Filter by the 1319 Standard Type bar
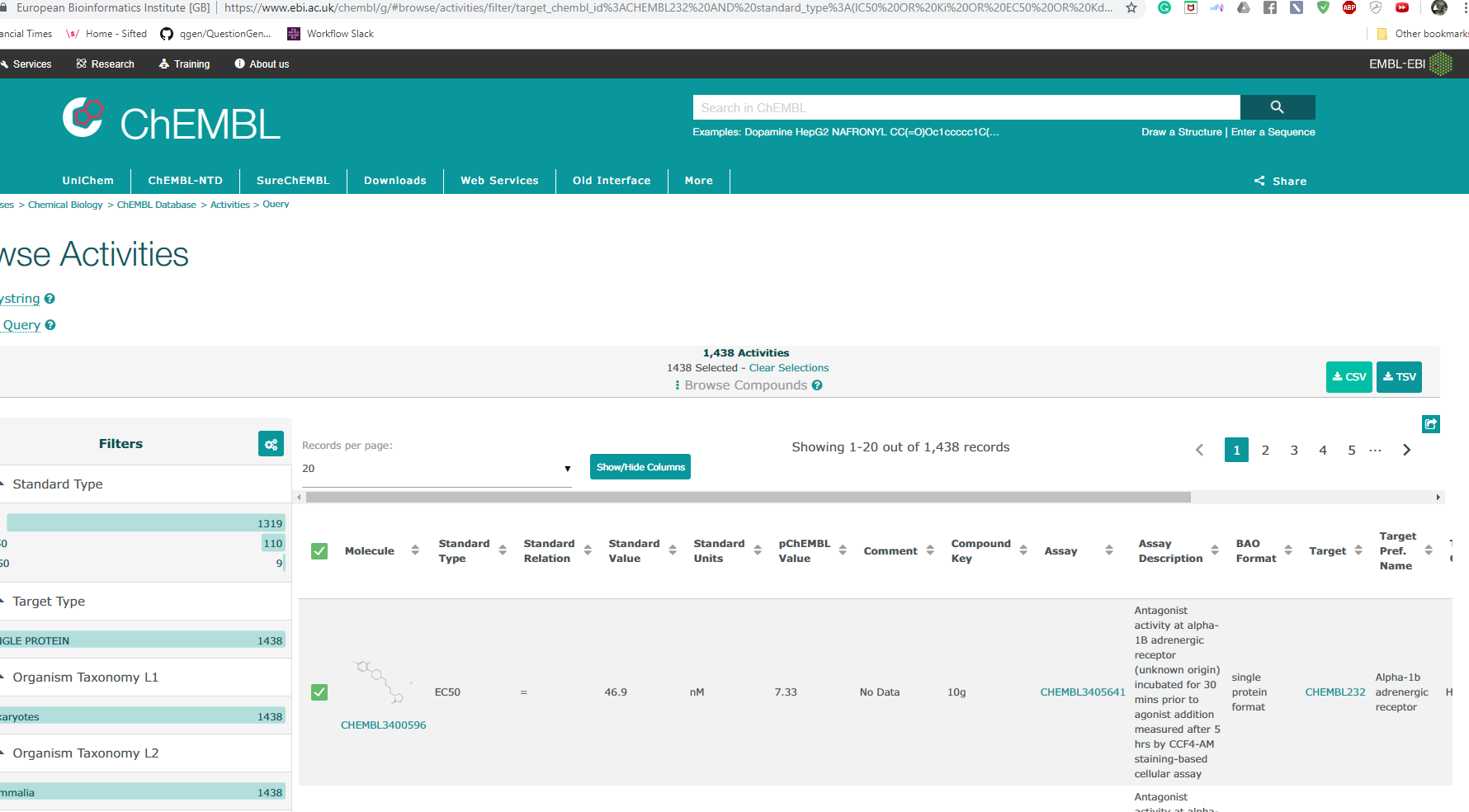Image resolution: width=1469 pixels, height=812 pixels. (x=146, y=523)
